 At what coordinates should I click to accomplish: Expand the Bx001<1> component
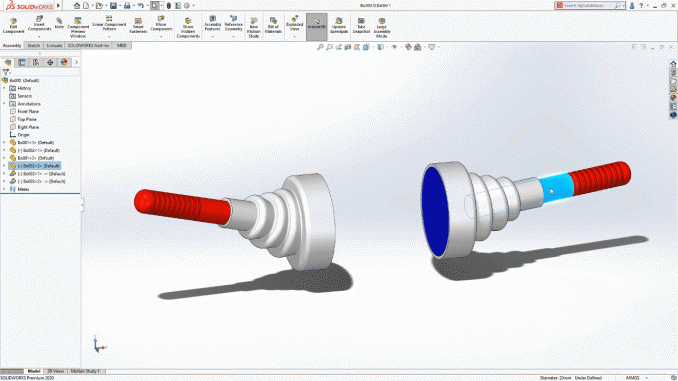click(5, 142)
